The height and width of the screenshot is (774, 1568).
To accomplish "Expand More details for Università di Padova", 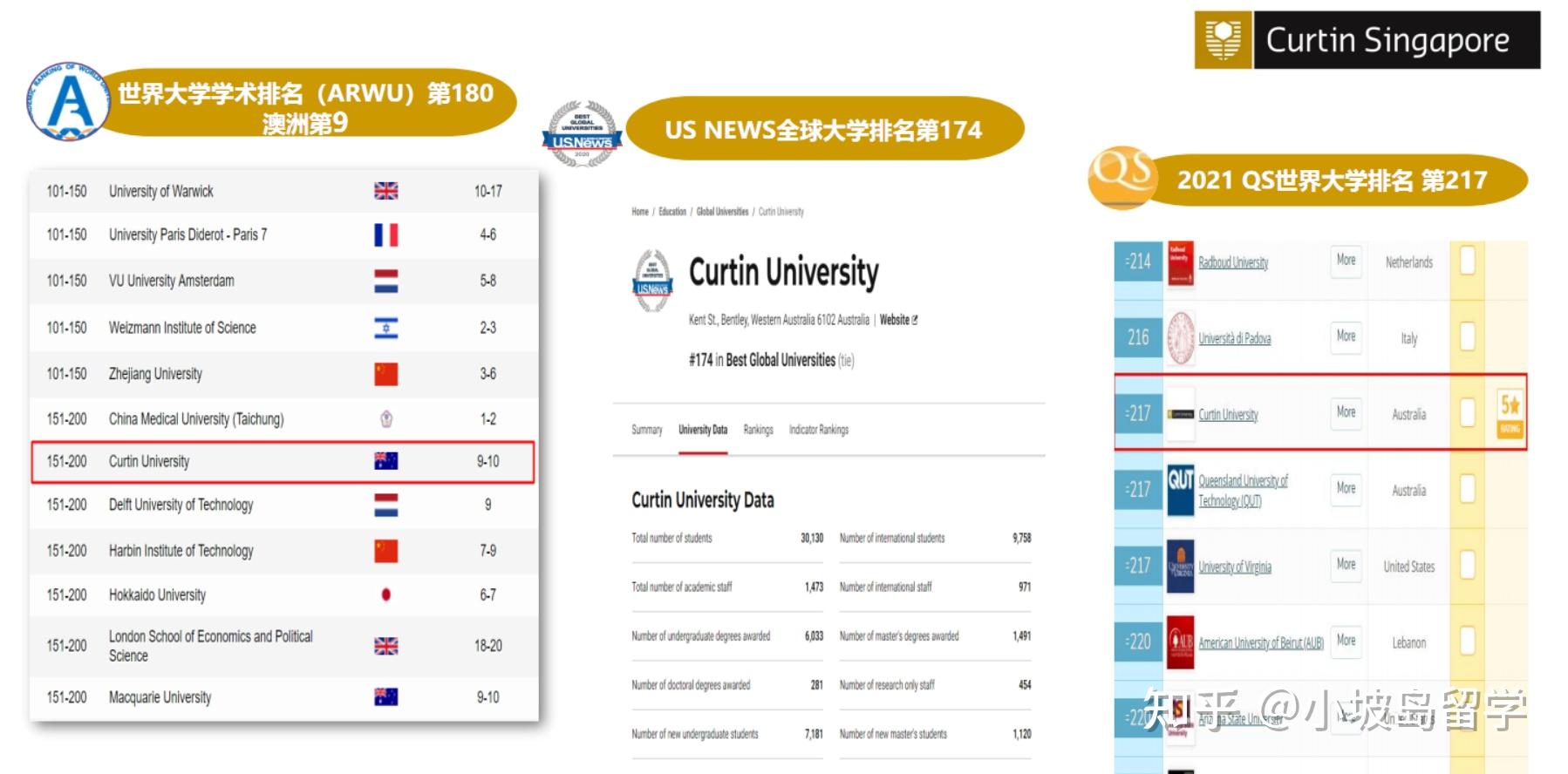I will coord(1346,336).
